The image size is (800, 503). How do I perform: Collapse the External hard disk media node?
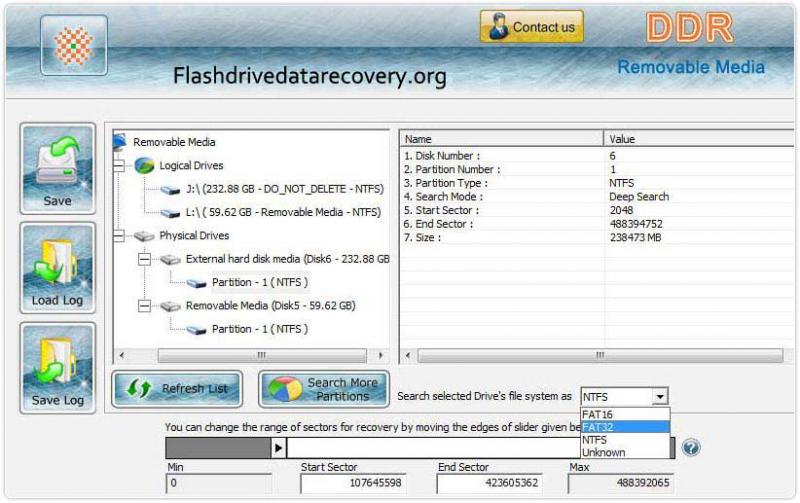145,259
